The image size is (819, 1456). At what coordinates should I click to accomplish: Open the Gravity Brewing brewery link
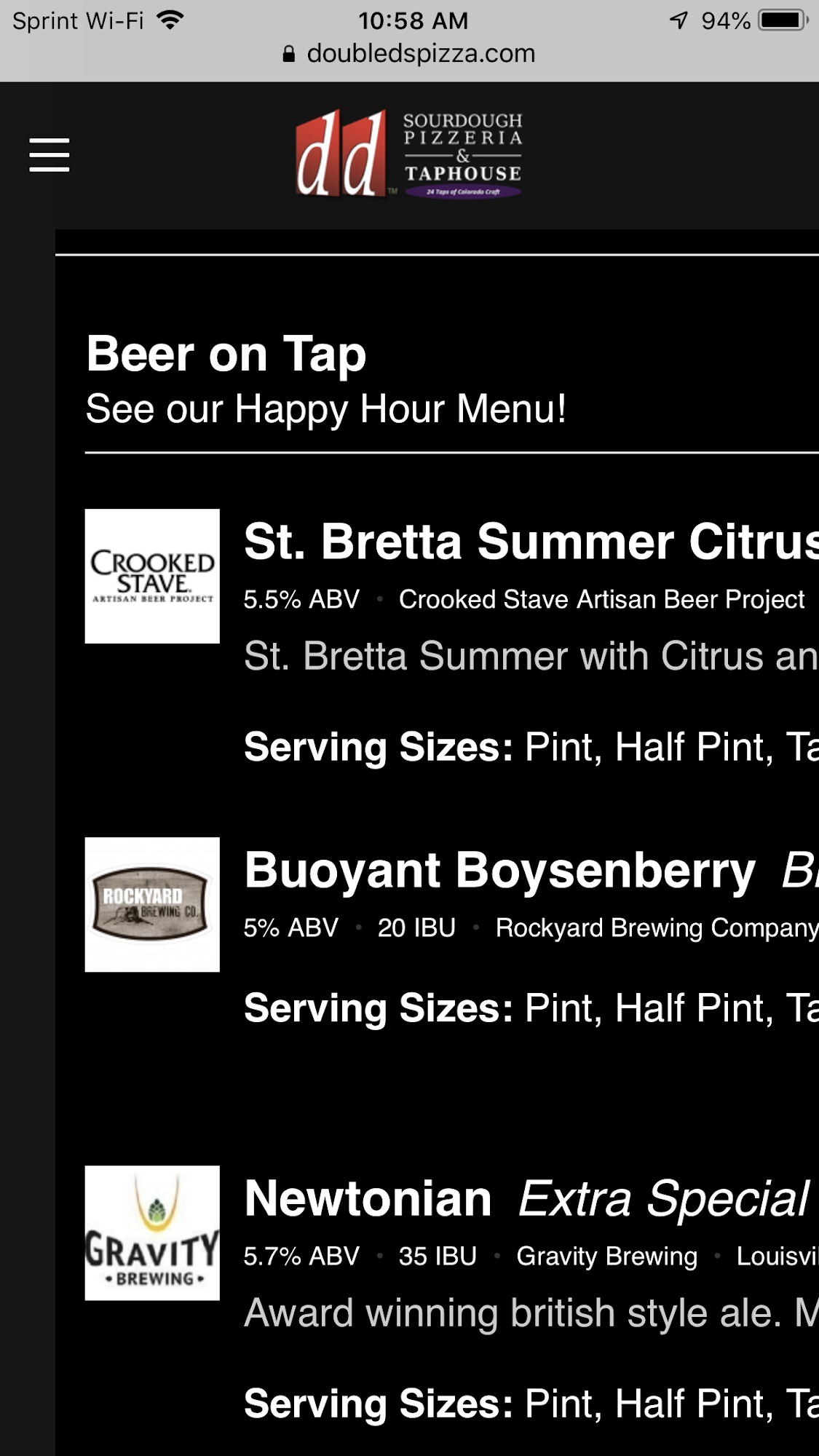pos(606,1256)
